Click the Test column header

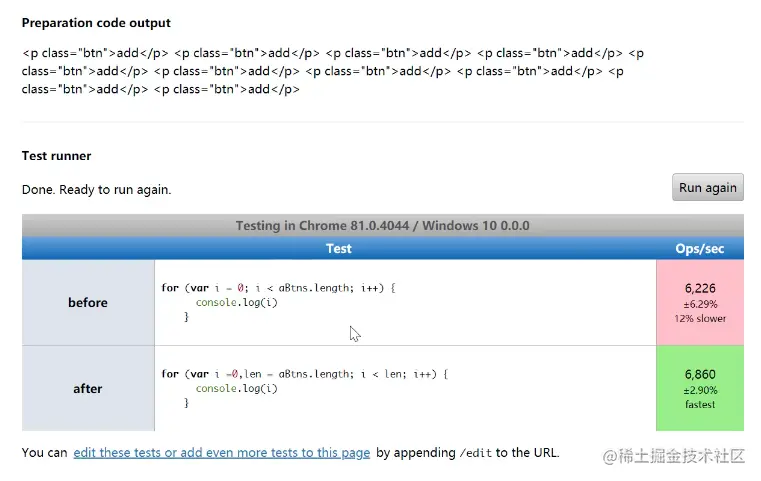tap(339, 249)
